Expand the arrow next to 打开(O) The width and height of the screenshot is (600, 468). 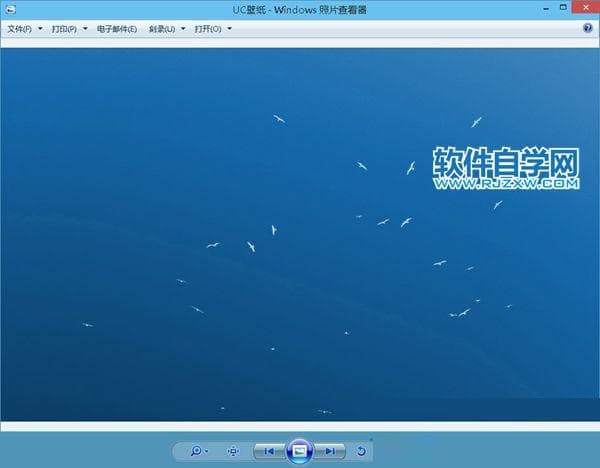click(230, 29)
